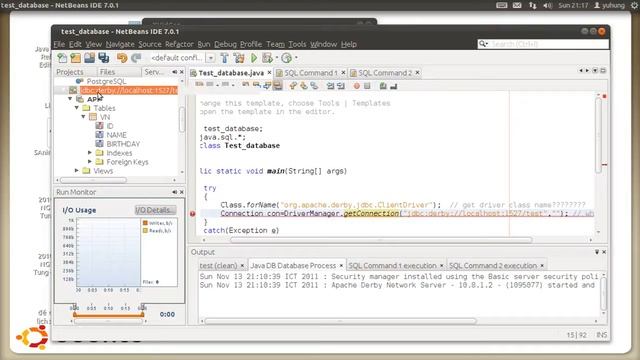Click the Clean and Build project icon
The width and height of the screenshot is (640, 360).
click(239, 58)
